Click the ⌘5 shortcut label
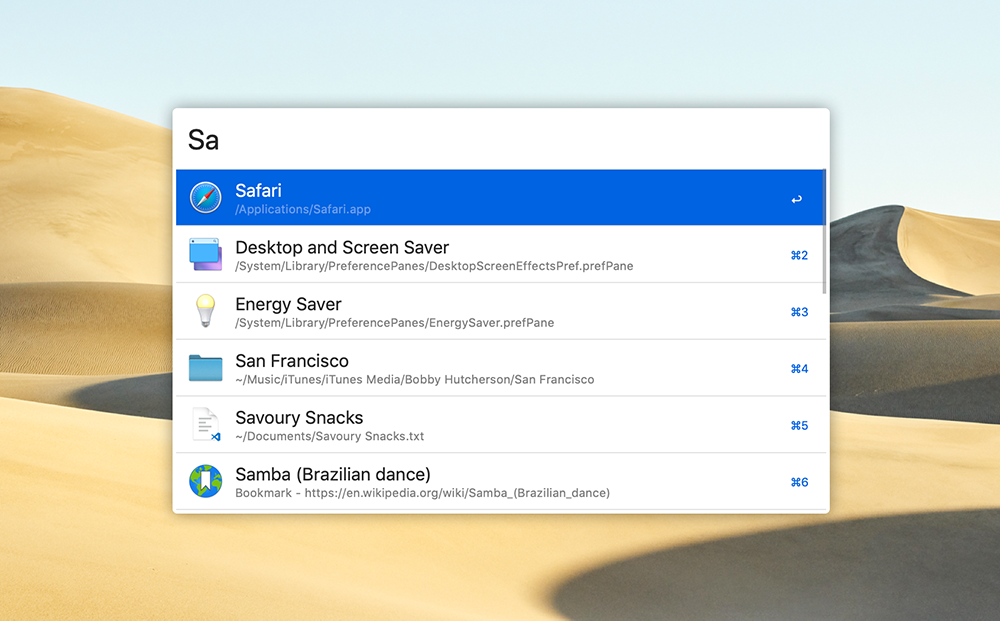The image size is (1000, 621). point(799,425)
